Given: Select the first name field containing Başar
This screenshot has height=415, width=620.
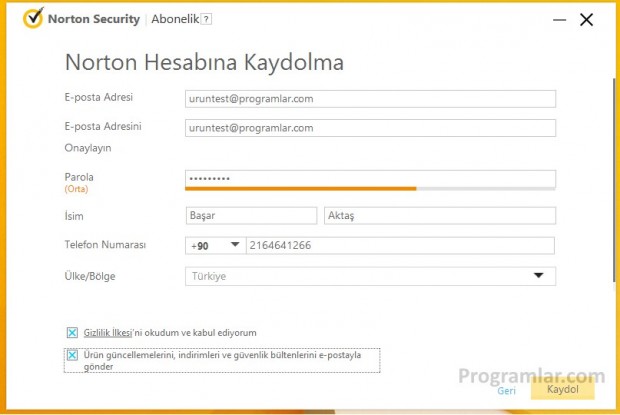Looking at the screenshot, I should coord(251,215).
